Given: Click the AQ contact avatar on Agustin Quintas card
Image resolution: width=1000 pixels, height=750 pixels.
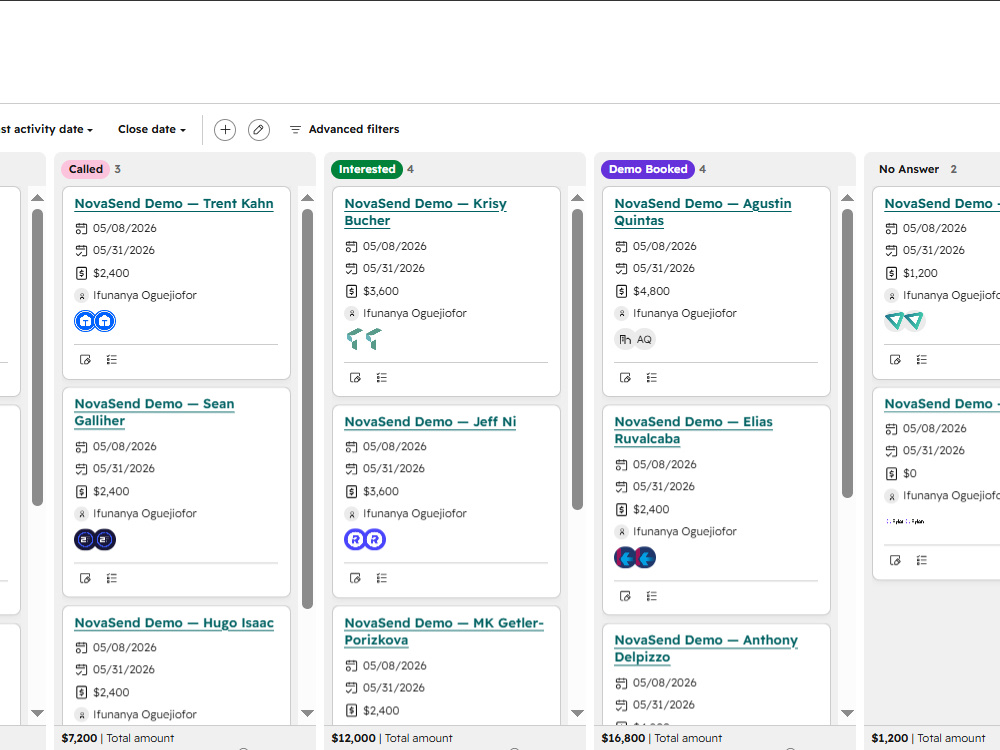Looking at the screenshot, I should tap(644, 339).
